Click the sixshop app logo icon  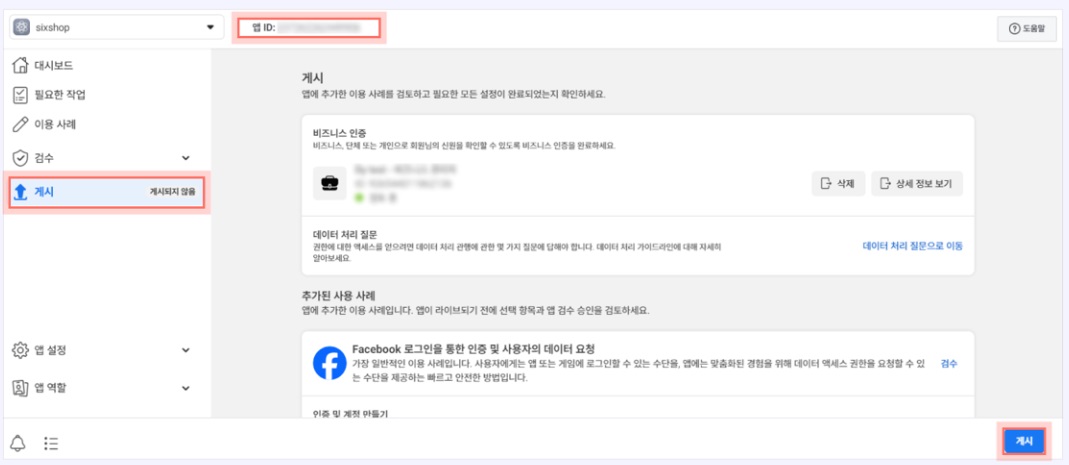click(x=21, y=28)
